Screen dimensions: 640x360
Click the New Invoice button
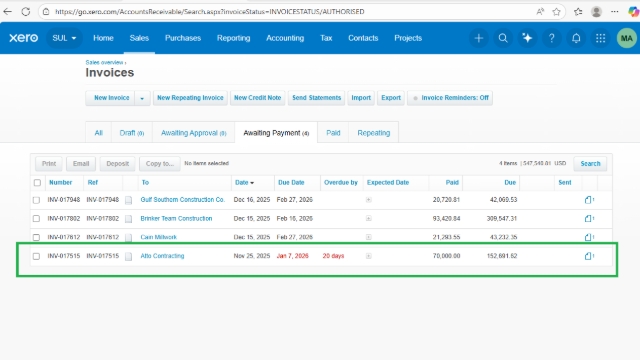click(x=110, y=98)
